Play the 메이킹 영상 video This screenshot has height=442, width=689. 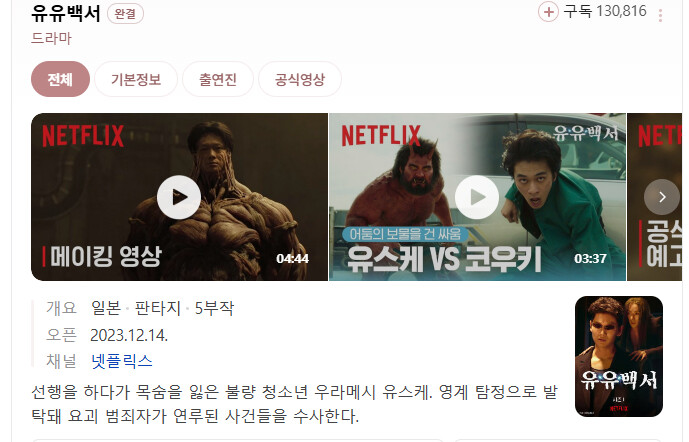tap(179, 197)
